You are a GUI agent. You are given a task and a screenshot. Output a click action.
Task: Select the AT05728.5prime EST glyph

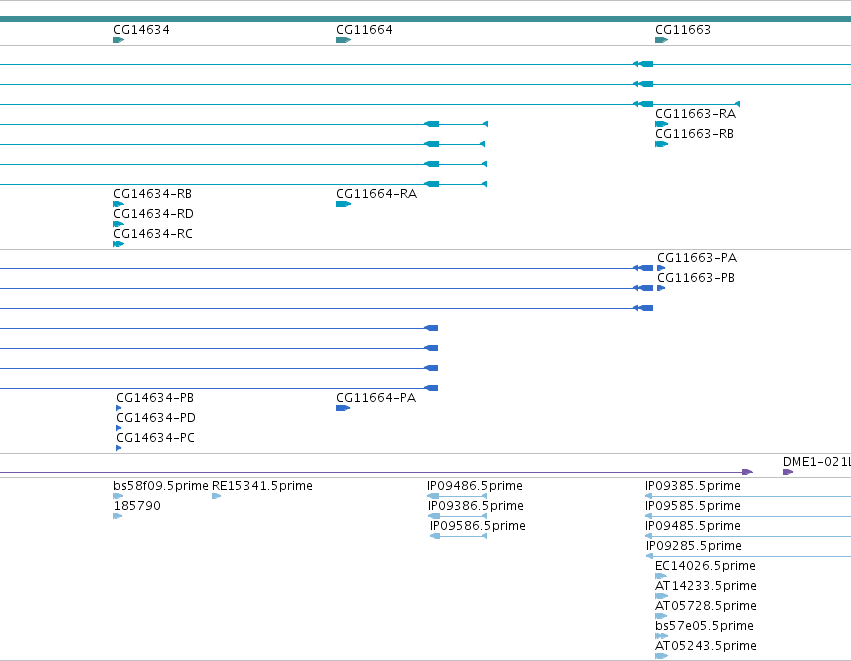661,616
